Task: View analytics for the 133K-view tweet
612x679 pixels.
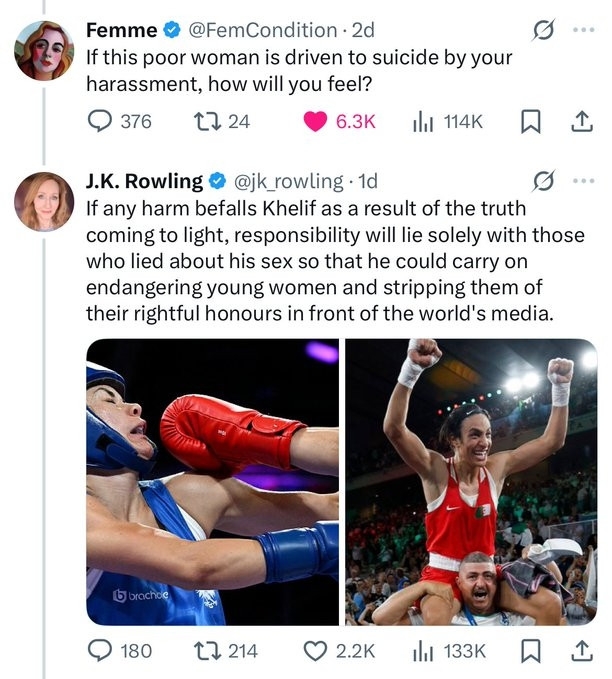Action: (x=424, y=651)
